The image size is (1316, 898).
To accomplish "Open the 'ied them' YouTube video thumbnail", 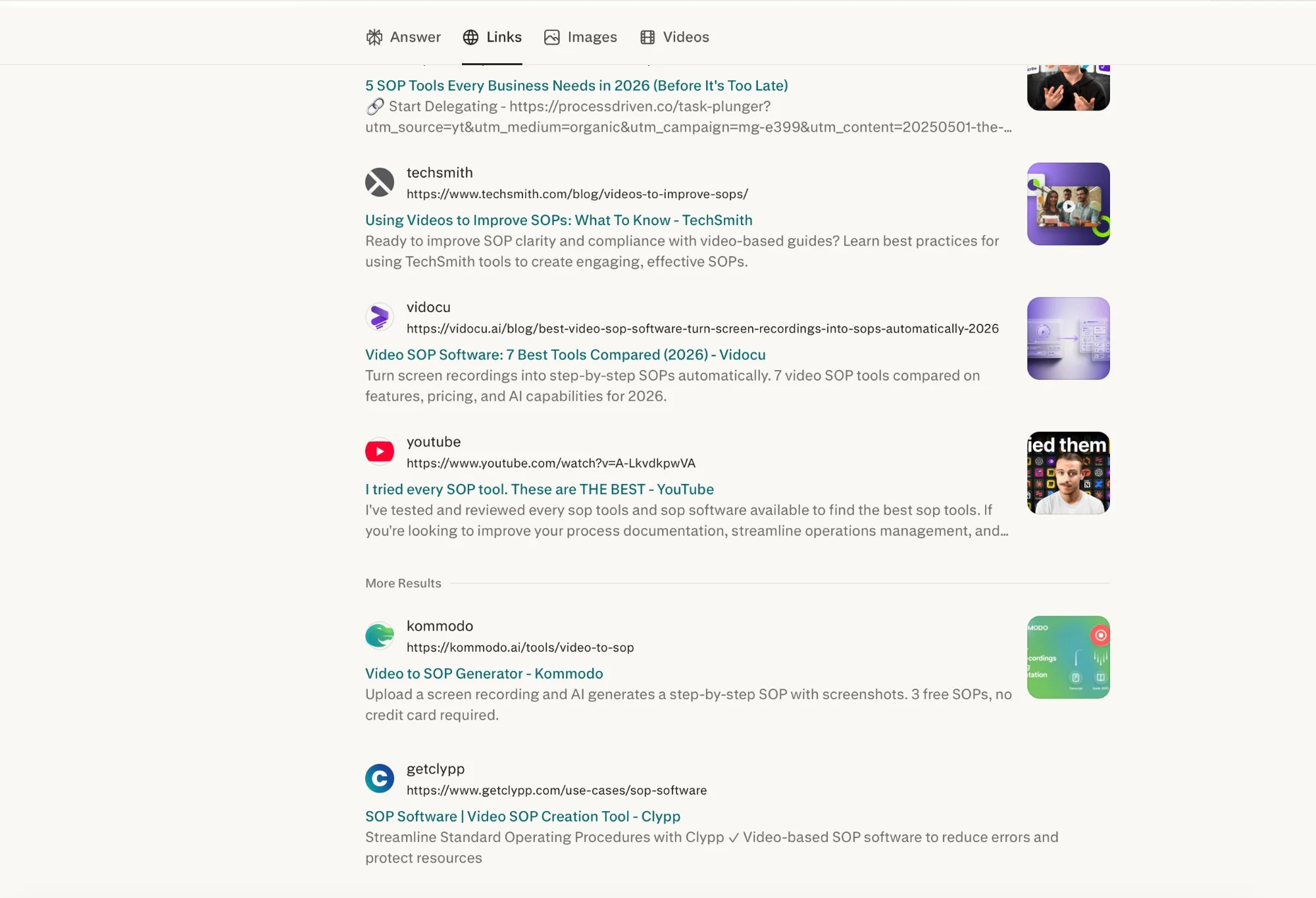I will coord(1069,473).
